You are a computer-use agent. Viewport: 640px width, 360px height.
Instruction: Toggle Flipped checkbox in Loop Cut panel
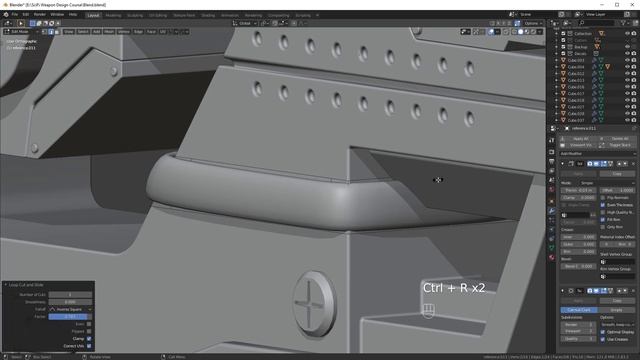[89, 331]
